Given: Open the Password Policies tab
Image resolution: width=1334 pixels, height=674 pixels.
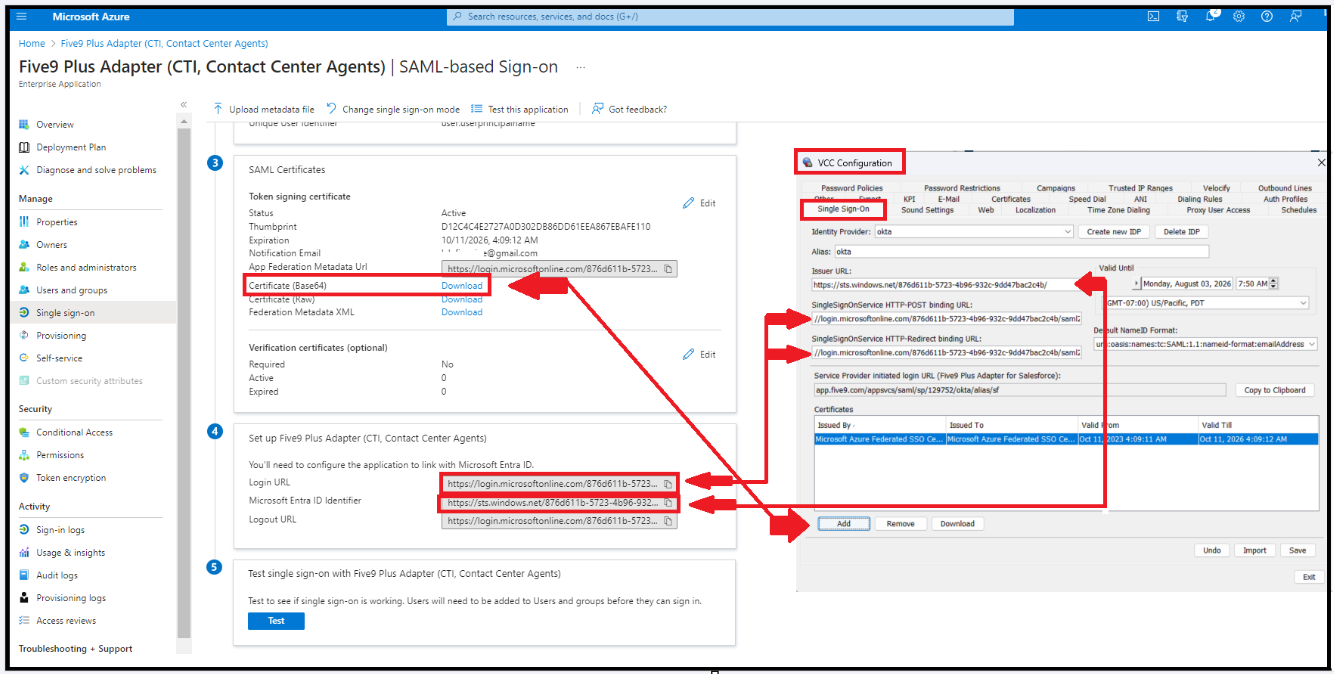Looking at the screenshot, I should coord(852,188).
